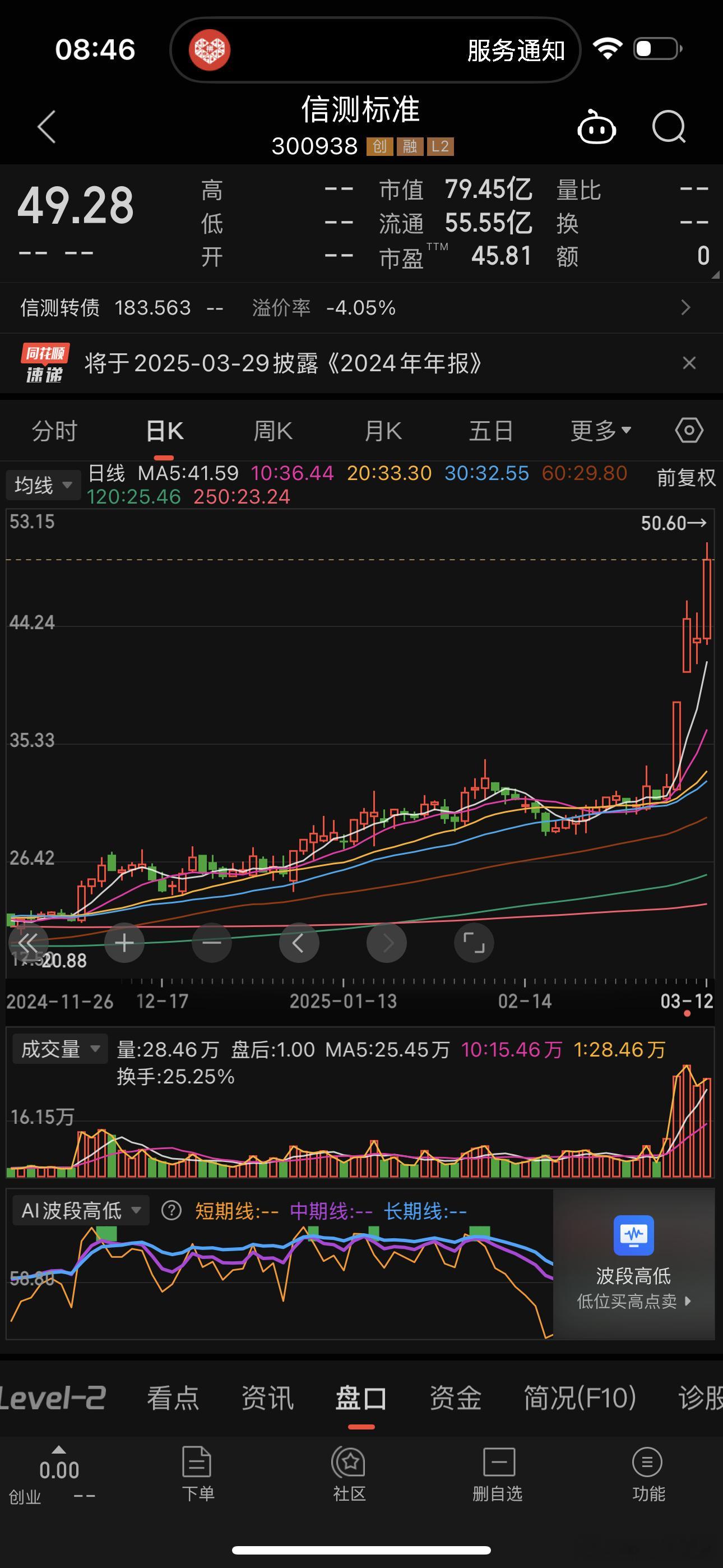Jump to earliest data double-arrow button
723x1568 pixels.
point(28,943)
